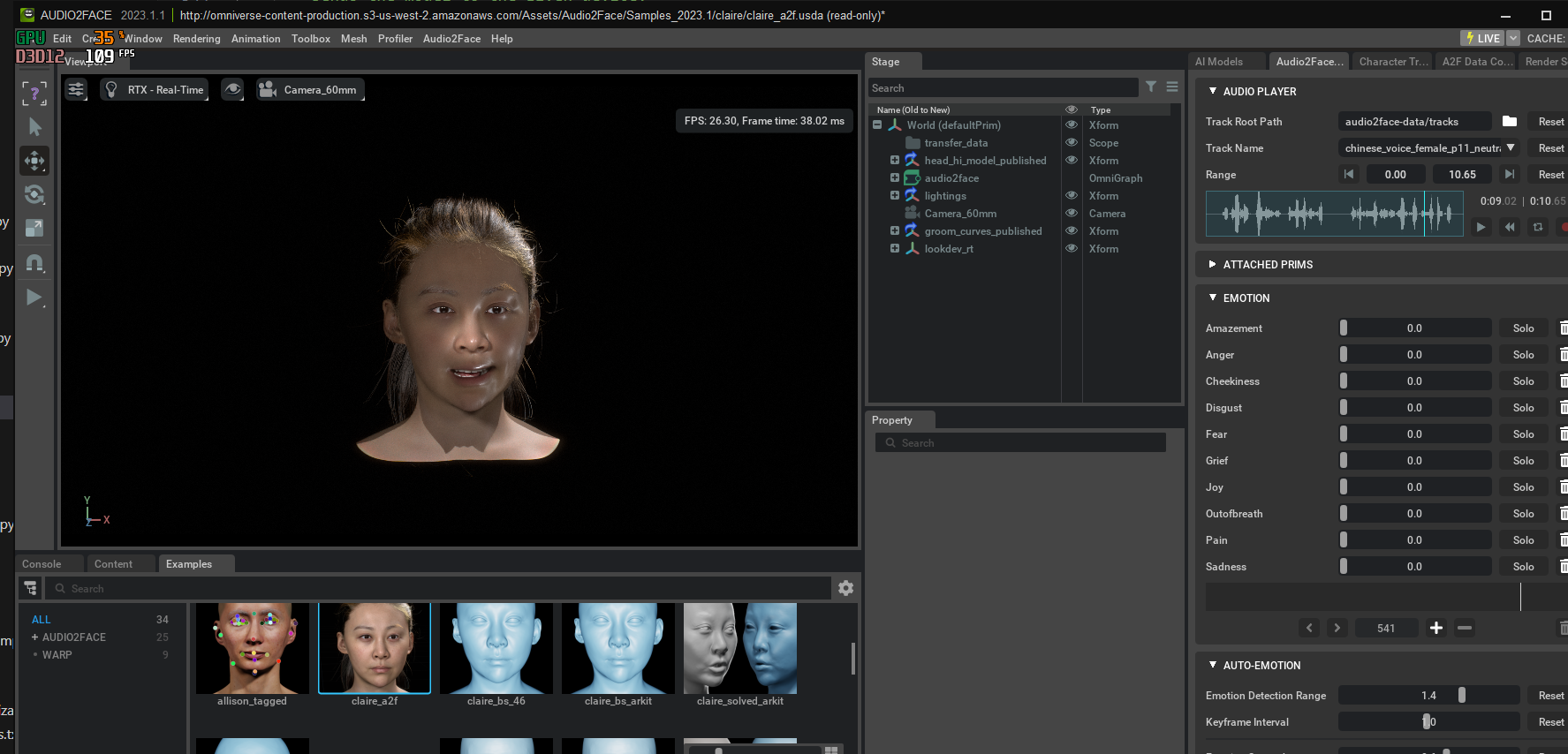Hide the lightings prim visibility eye
Screen dimensions: 1568x754
(1072, 195)
